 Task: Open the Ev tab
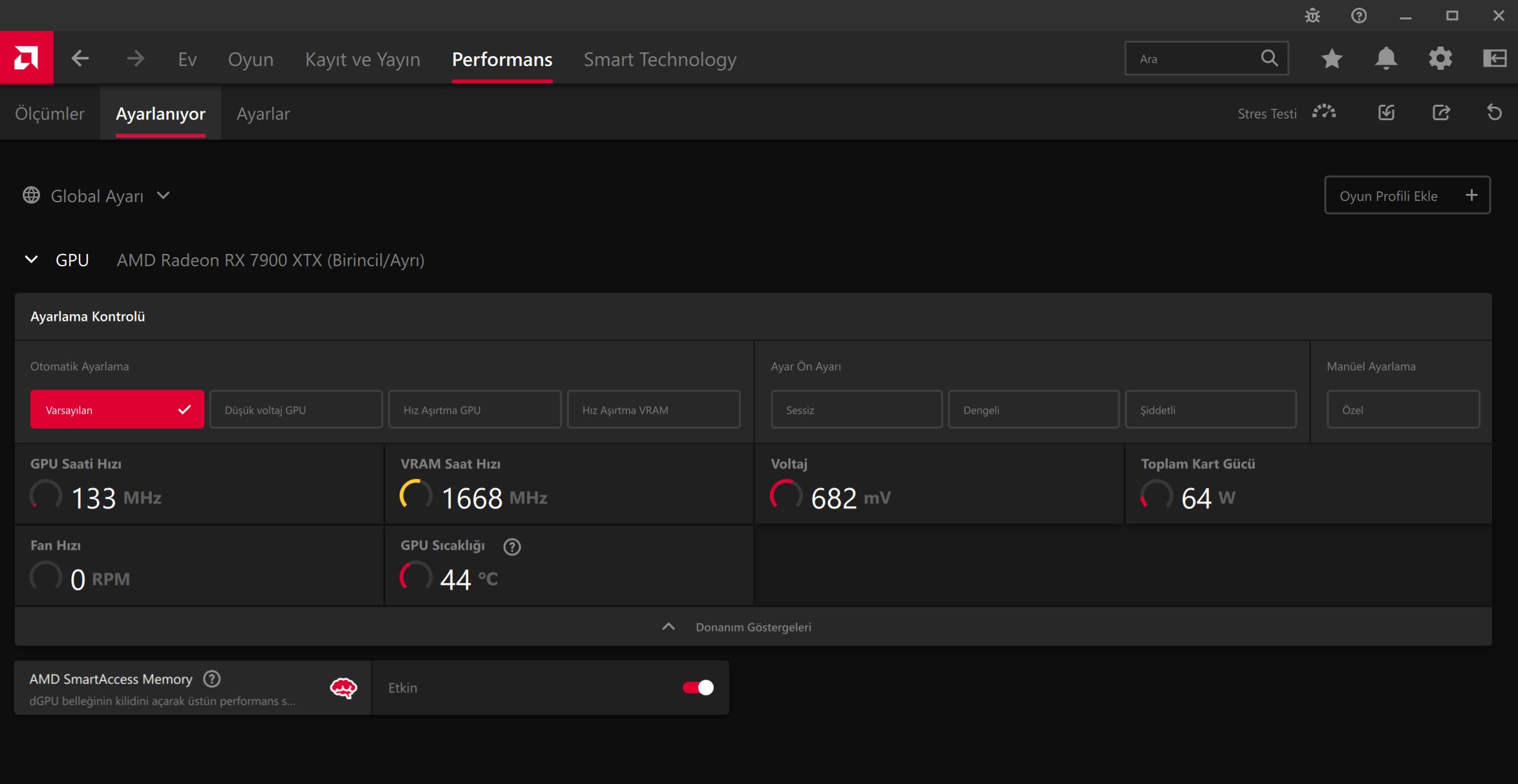(187, 59)
